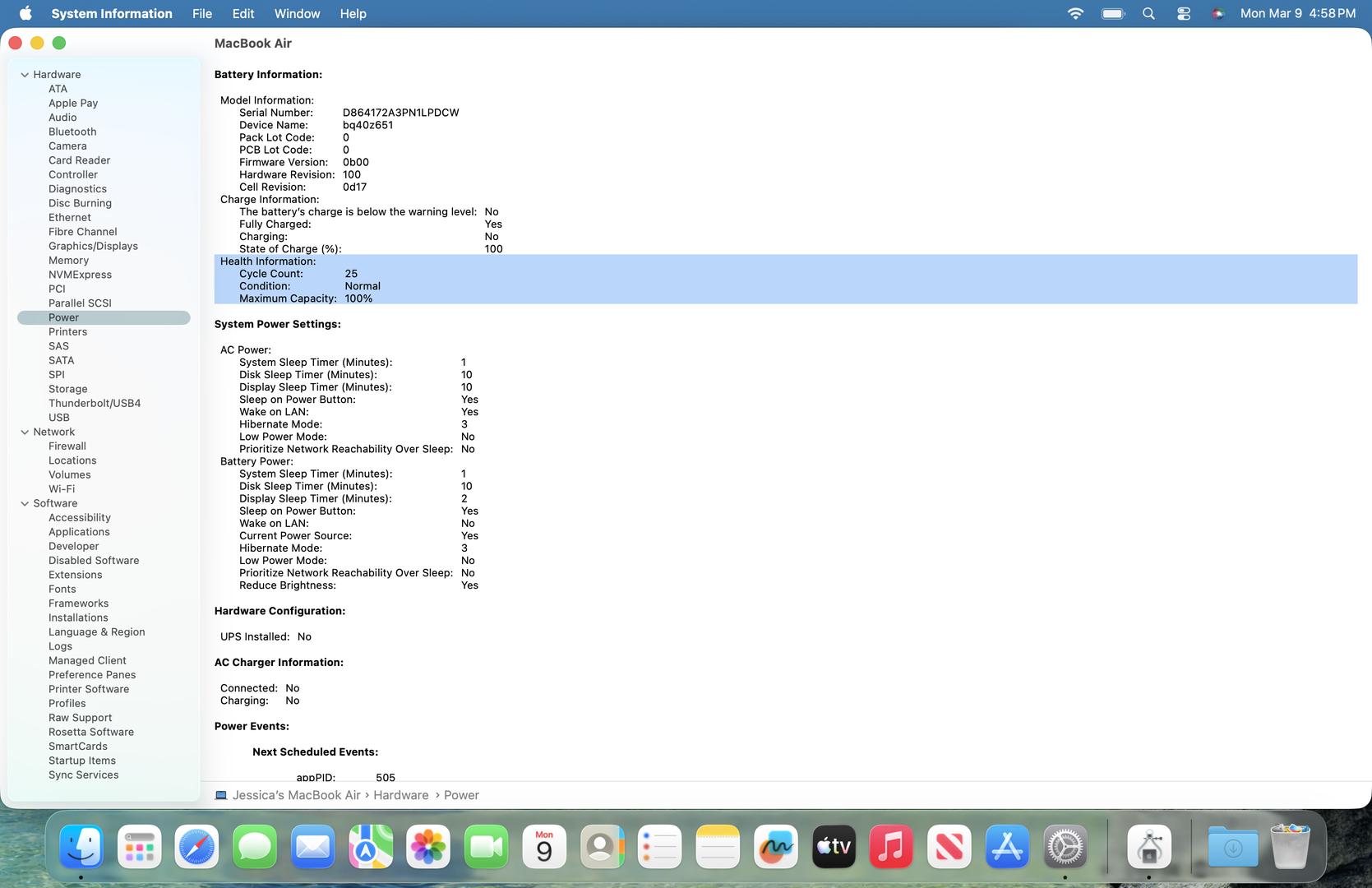The height and width of the screenshot is (888, 1372).
Task: Select Audio in the sidebar
Action: [x=62, y=118]
